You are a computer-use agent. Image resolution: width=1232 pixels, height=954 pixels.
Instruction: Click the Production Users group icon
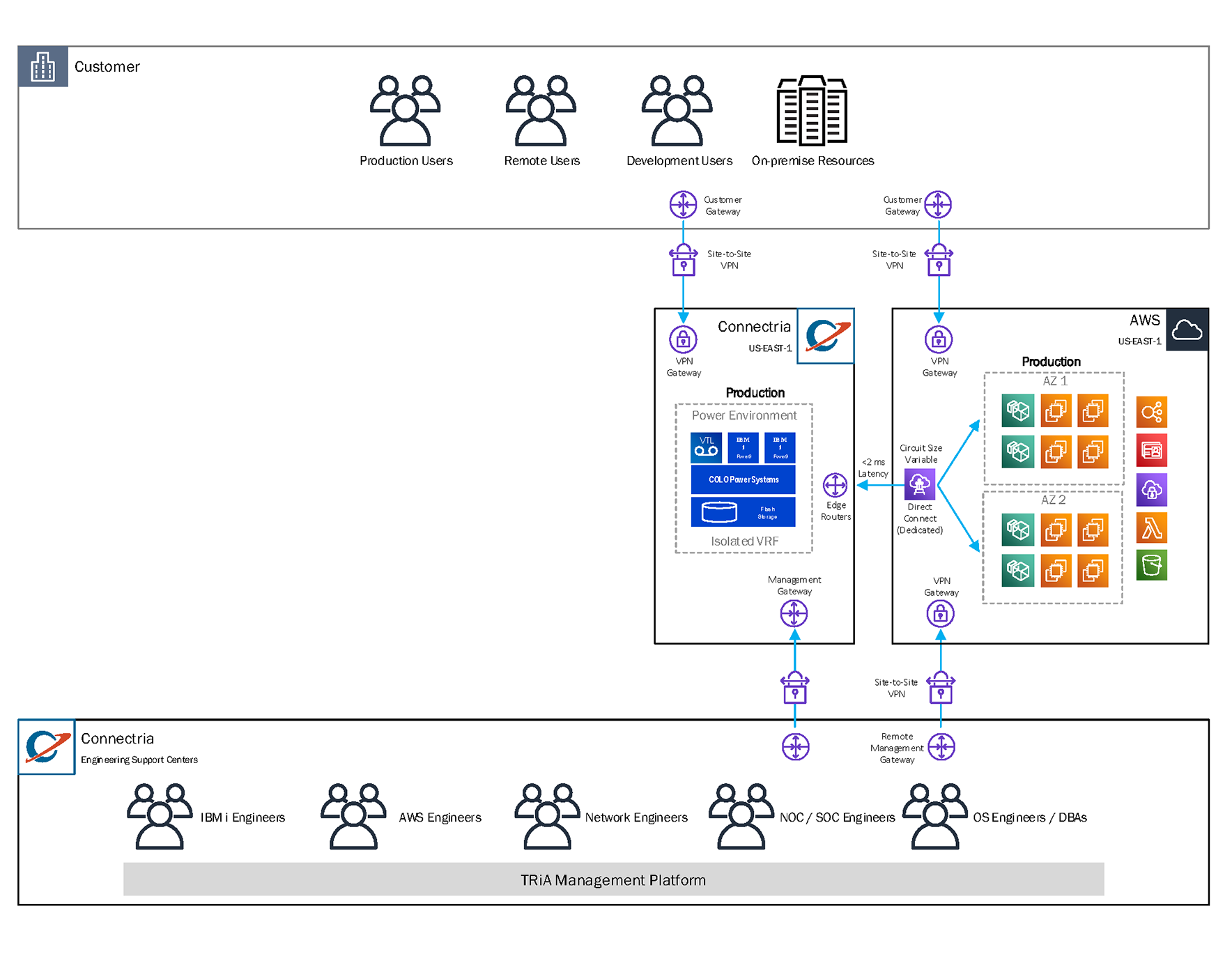click(405, 110)
